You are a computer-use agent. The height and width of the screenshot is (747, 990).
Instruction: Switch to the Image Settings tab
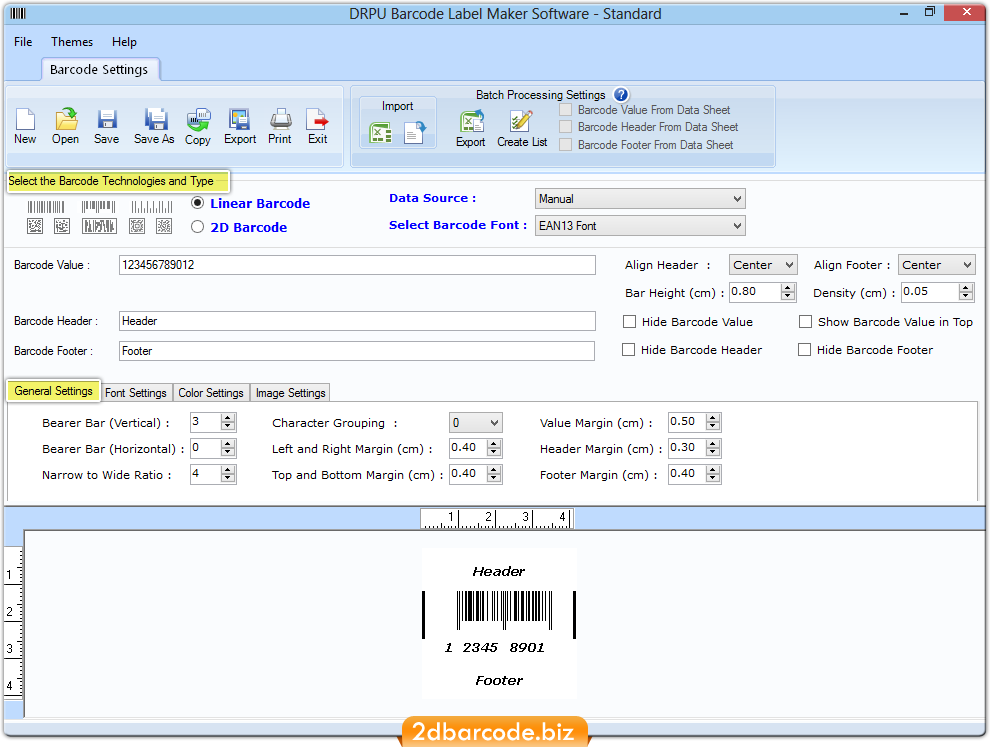point(290,393)
